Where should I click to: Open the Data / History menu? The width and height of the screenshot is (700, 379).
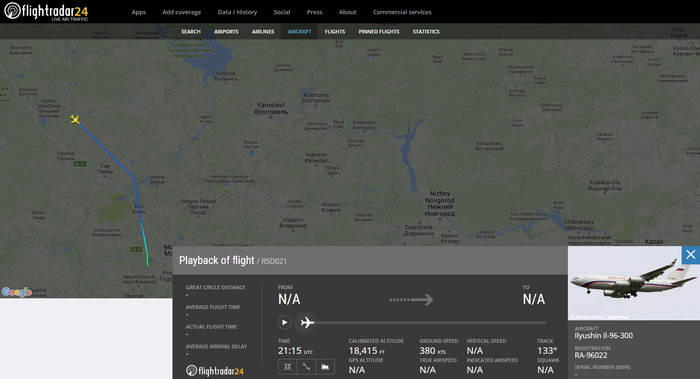pyautogui.click(x=237, y=12)
